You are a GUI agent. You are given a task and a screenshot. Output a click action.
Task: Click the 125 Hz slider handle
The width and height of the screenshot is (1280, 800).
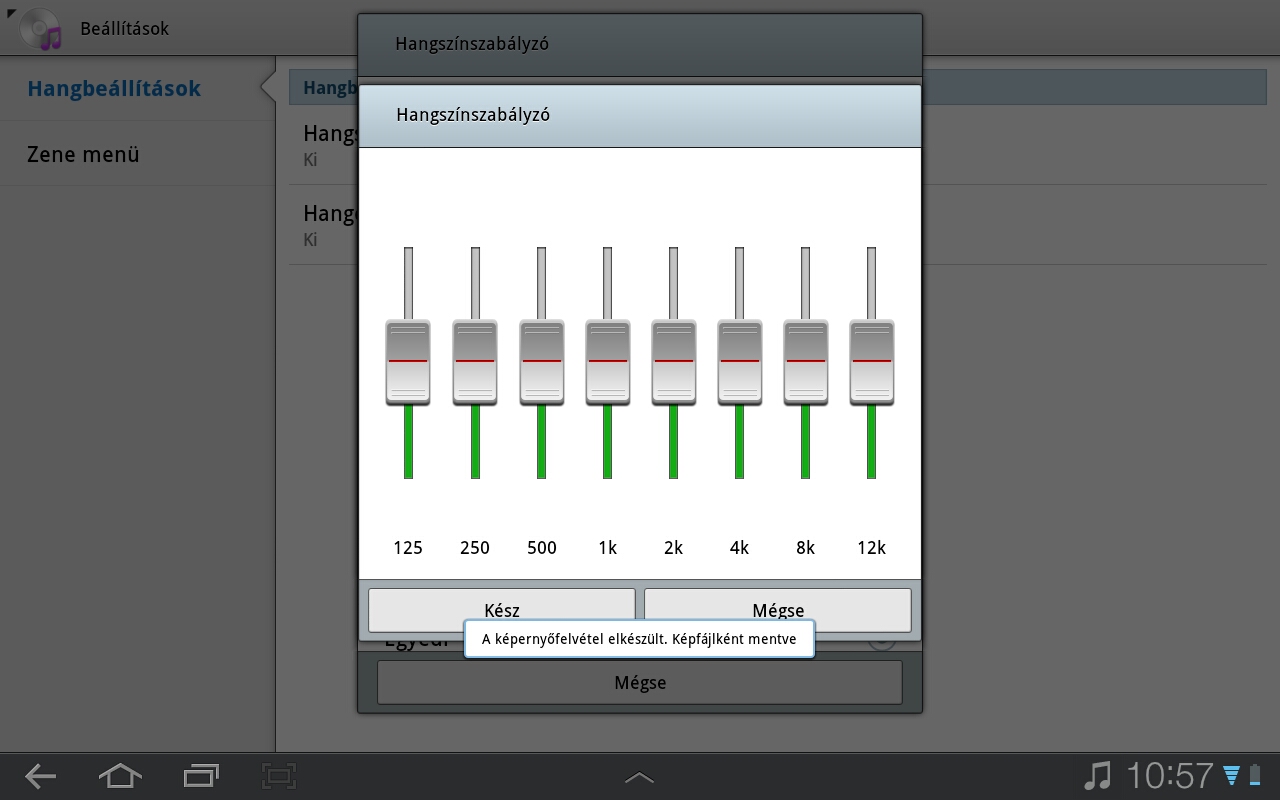[x=408, y=362]
